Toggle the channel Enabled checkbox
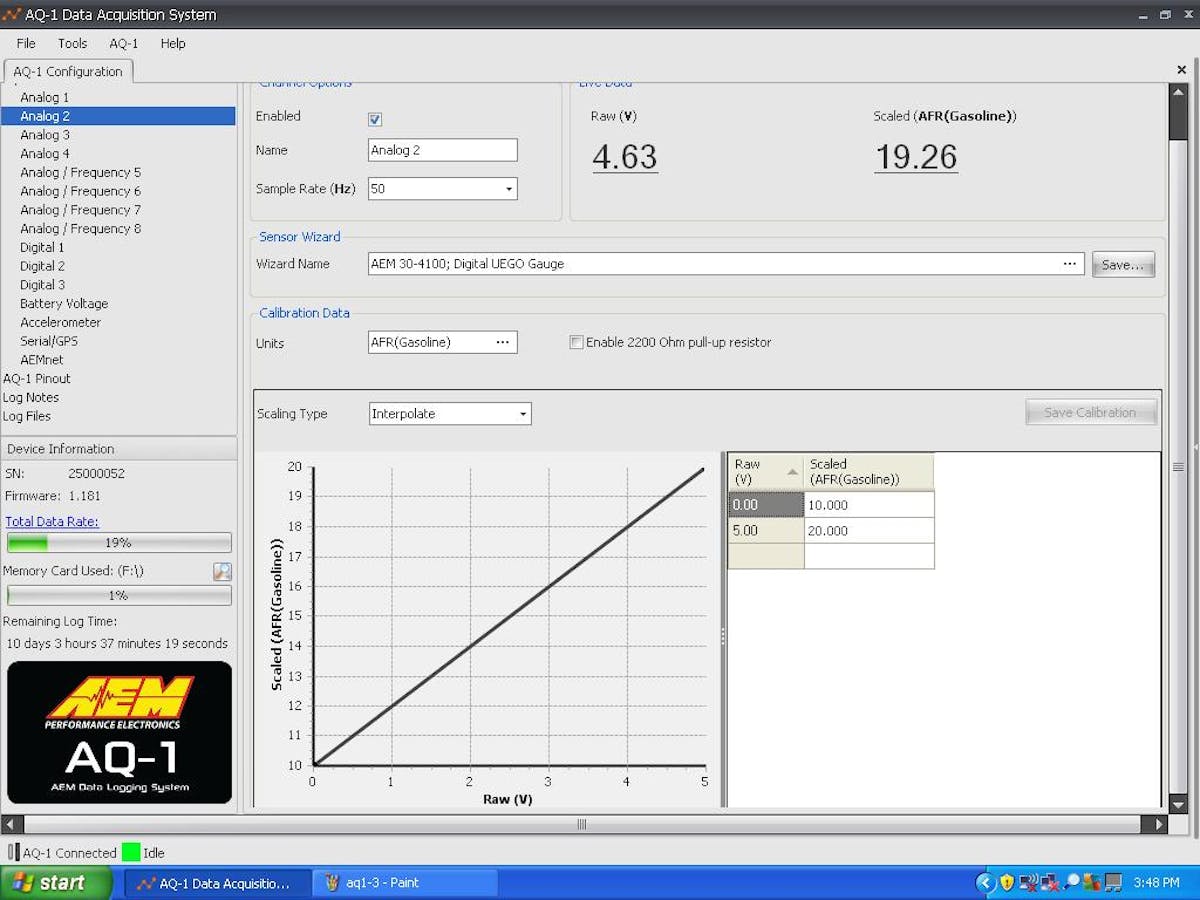This screenshot has width=1200, height=900. tap(375, 119)
